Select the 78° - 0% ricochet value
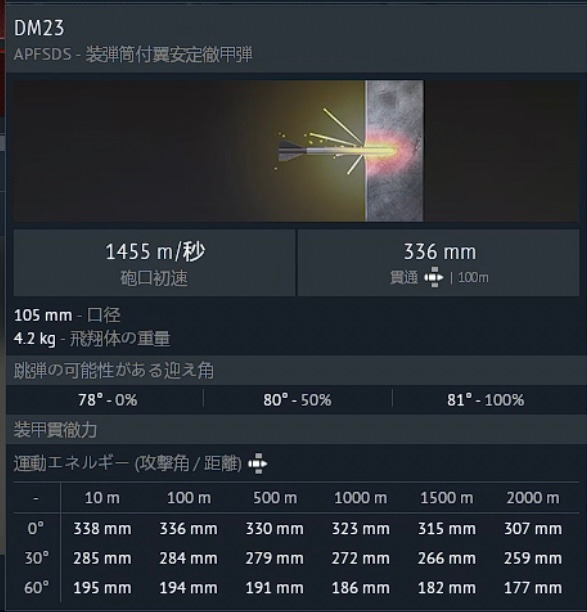The height and width of the screenshot is (612, 587). [x=108, y=400]
